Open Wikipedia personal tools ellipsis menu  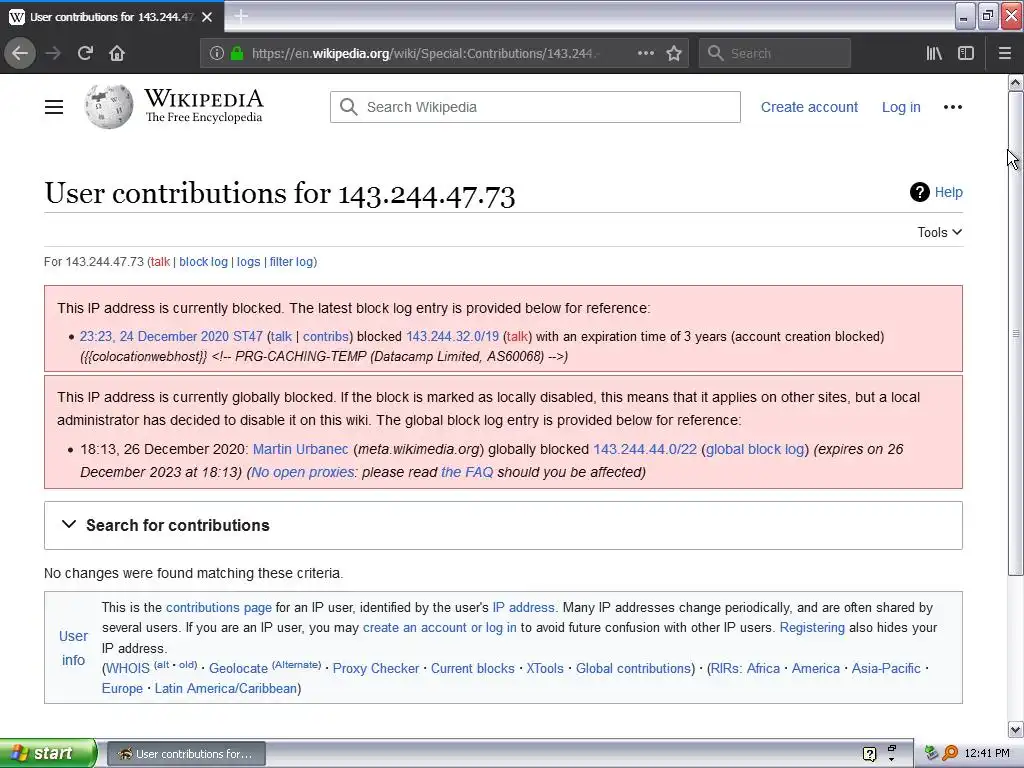click(x=953, y=107)
